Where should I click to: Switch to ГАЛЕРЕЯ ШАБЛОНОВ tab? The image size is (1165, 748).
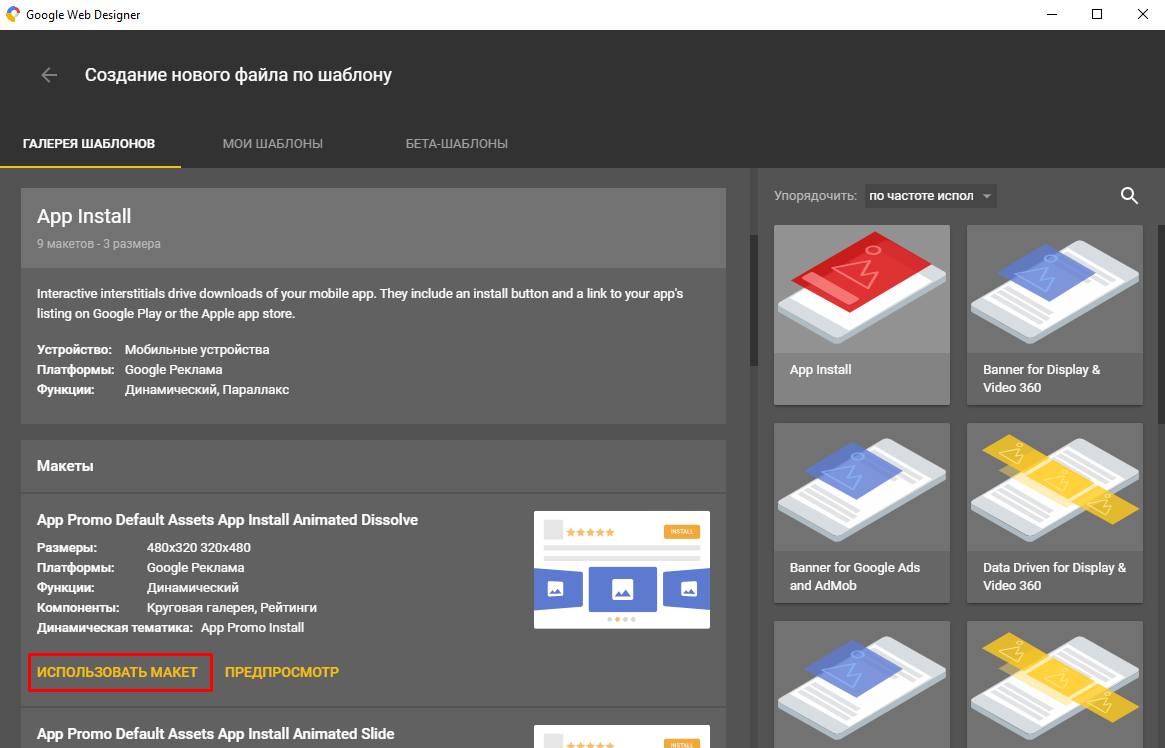pos(89,143)
